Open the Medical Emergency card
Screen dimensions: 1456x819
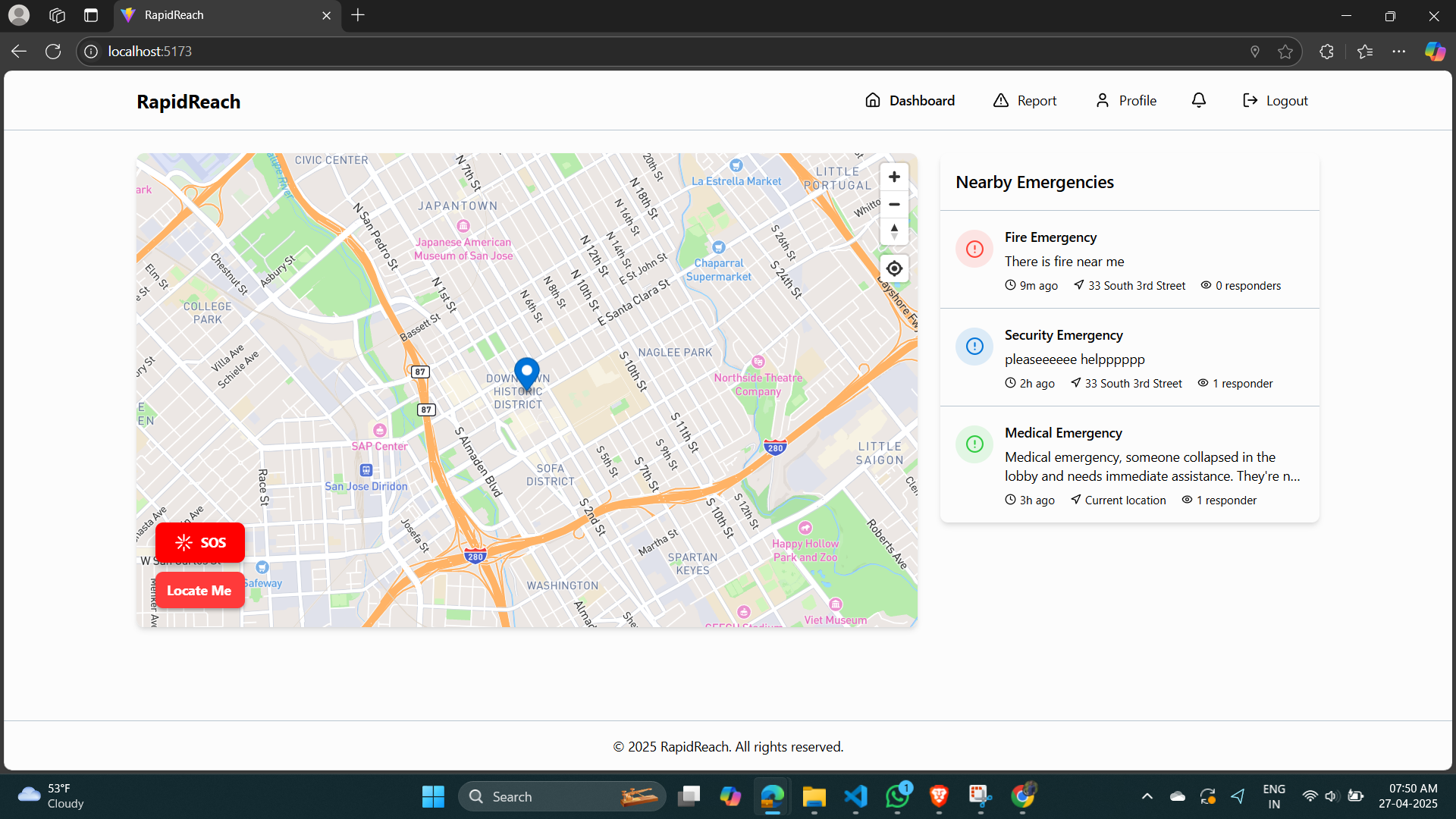pos(1130,465)
